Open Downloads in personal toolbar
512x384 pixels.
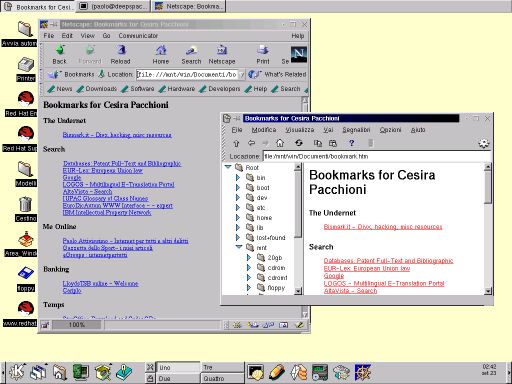tap(97, 89)
